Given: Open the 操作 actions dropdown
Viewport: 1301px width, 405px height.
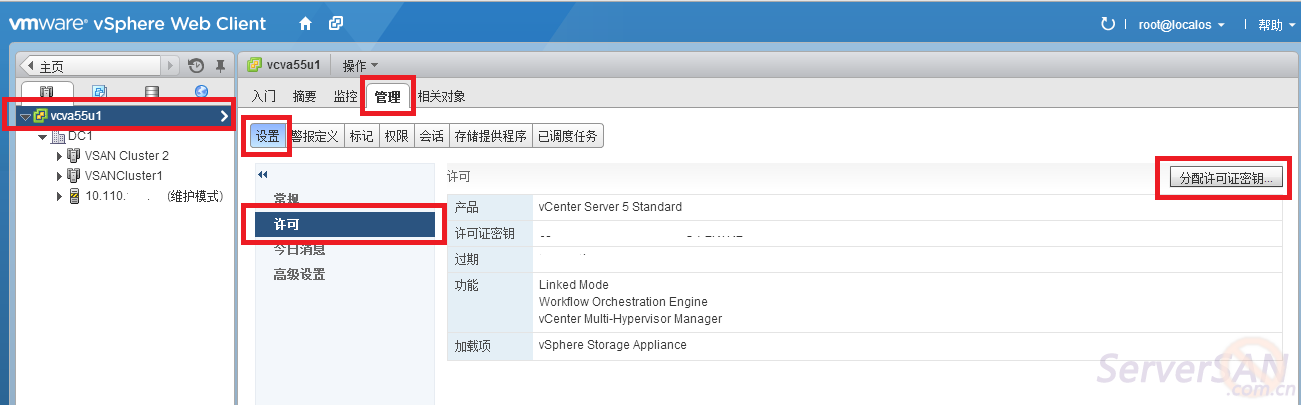Looking at the screenshot, I should 360,65.
